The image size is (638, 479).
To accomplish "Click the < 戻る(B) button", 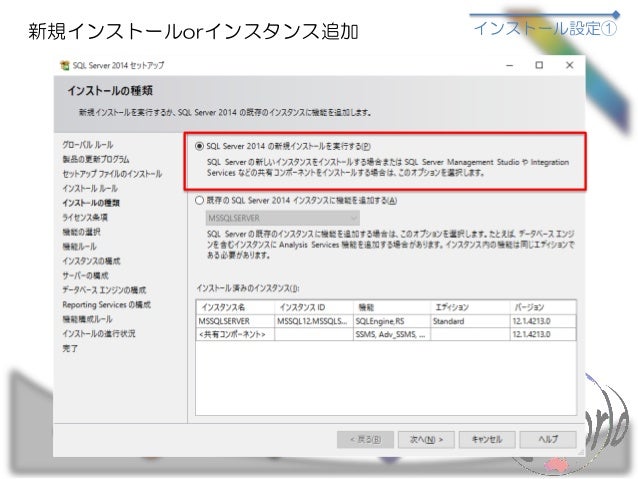I will (365, 440).
